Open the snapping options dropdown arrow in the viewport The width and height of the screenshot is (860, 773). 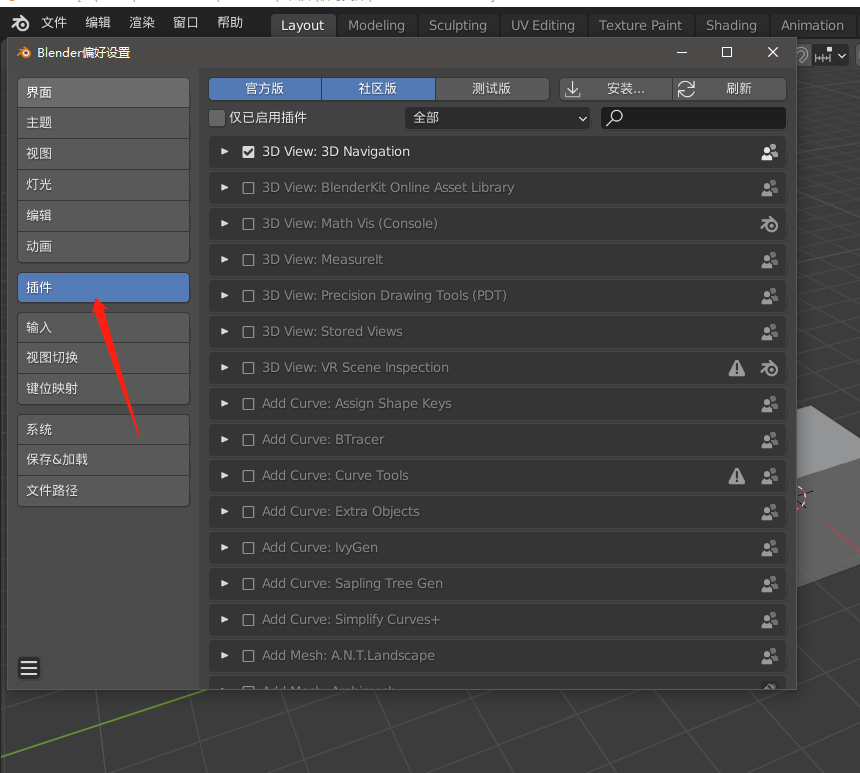(842, 55)
